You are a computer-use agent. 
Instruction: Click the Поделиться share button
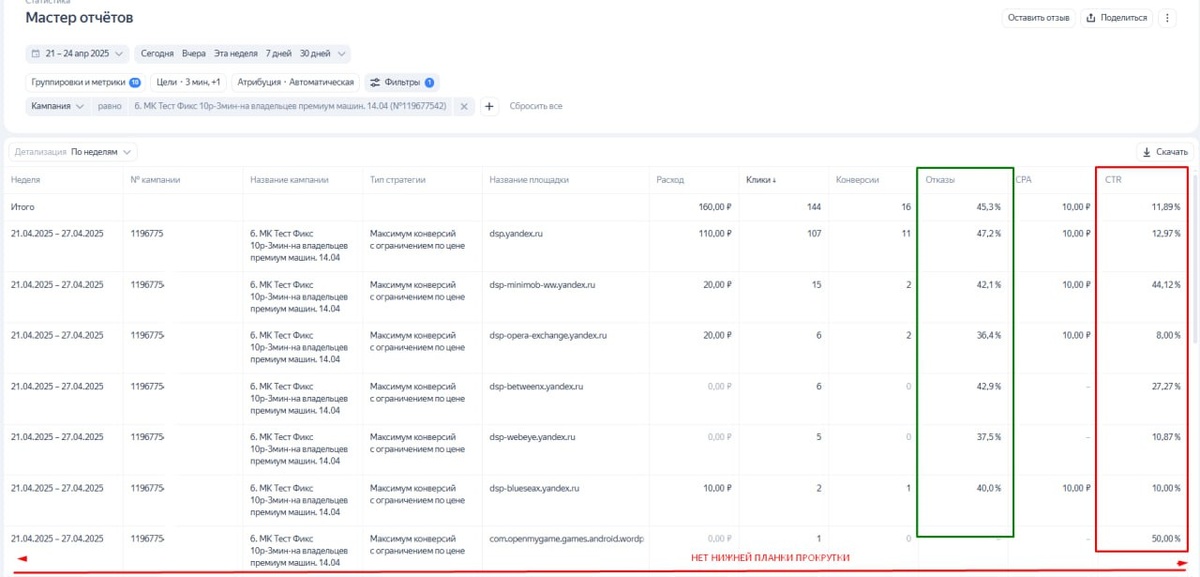[x=1117, y=18]
